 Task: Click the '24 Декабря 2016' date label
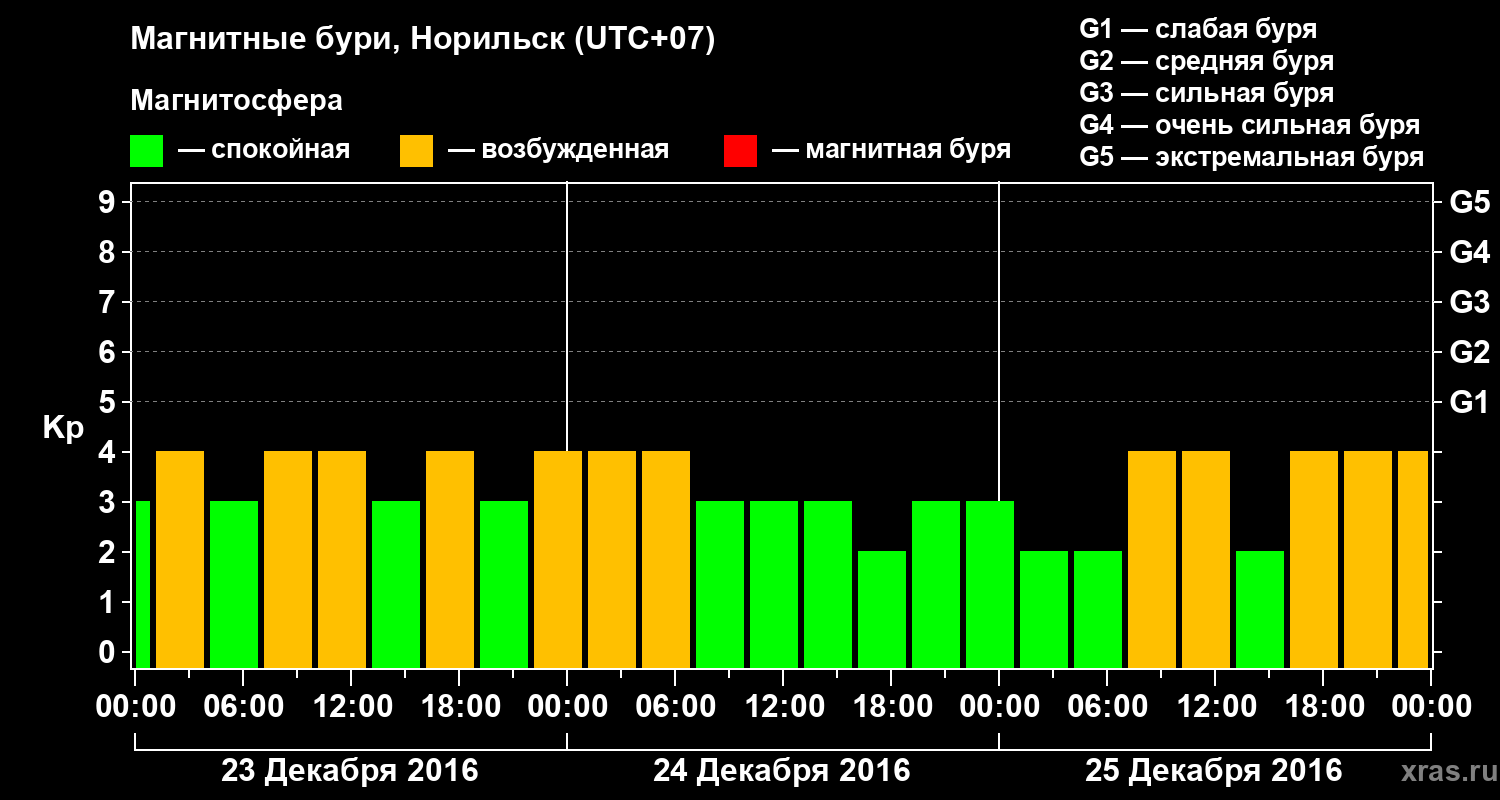coord(782,771)
